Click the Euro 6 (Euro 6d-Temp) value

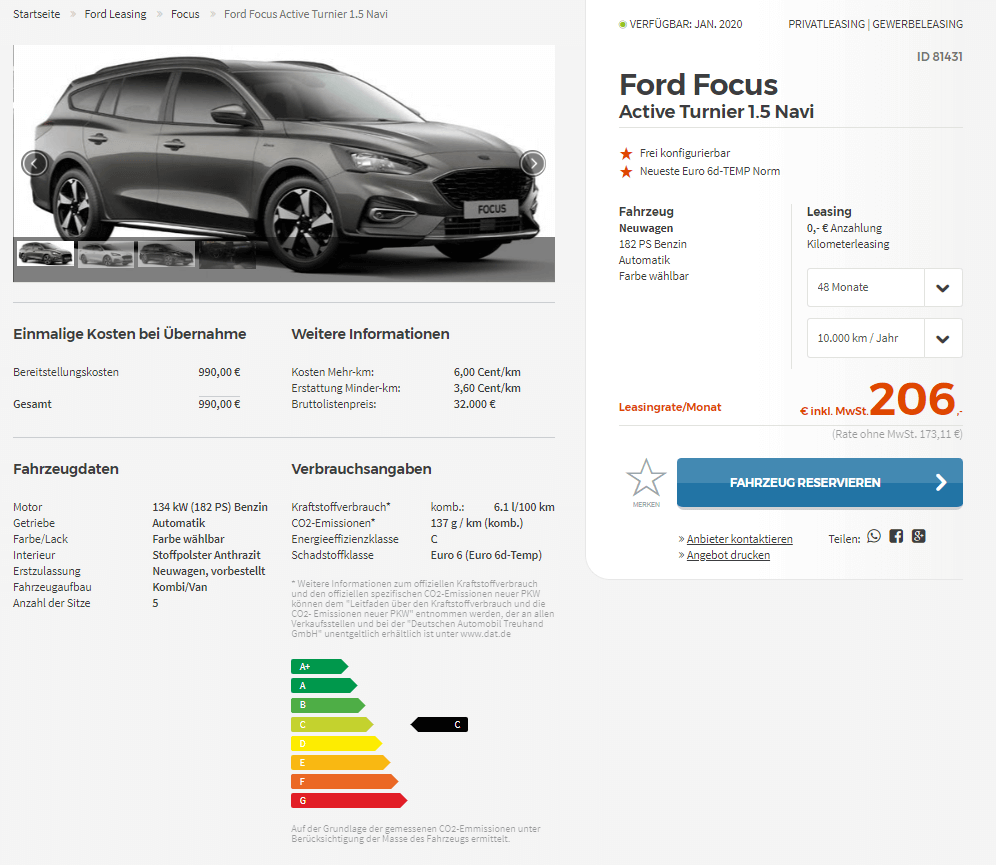pyautogui.click(x=486, y=555)
